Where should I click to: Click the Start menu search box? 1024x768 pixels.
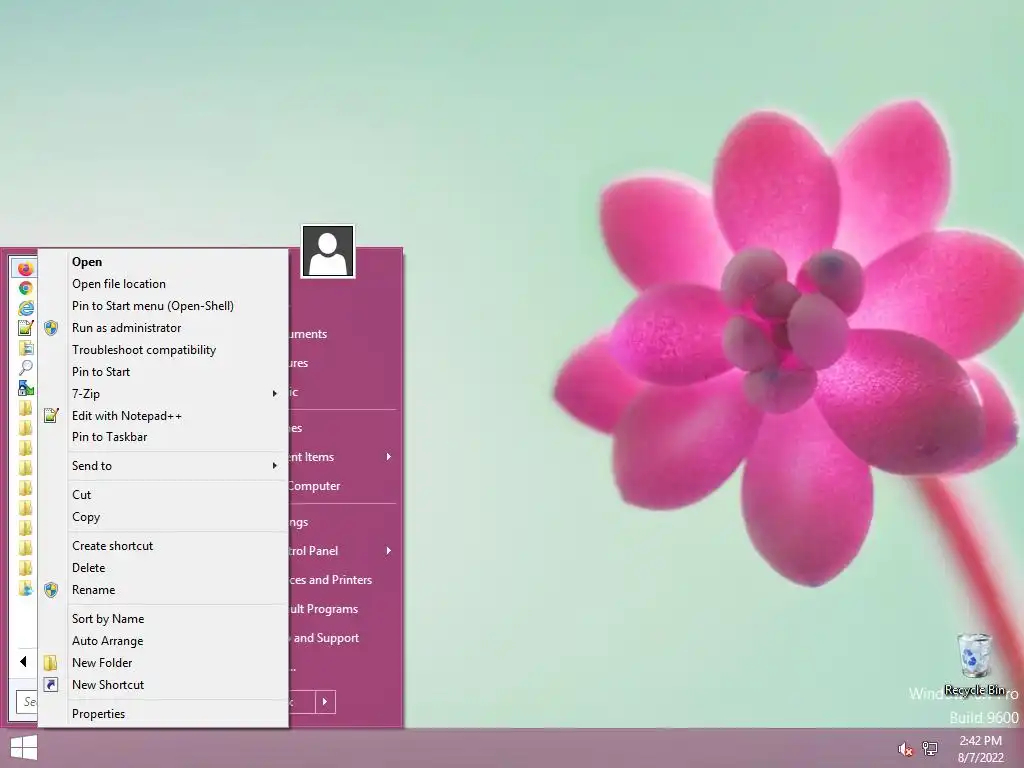coord(26,702)
